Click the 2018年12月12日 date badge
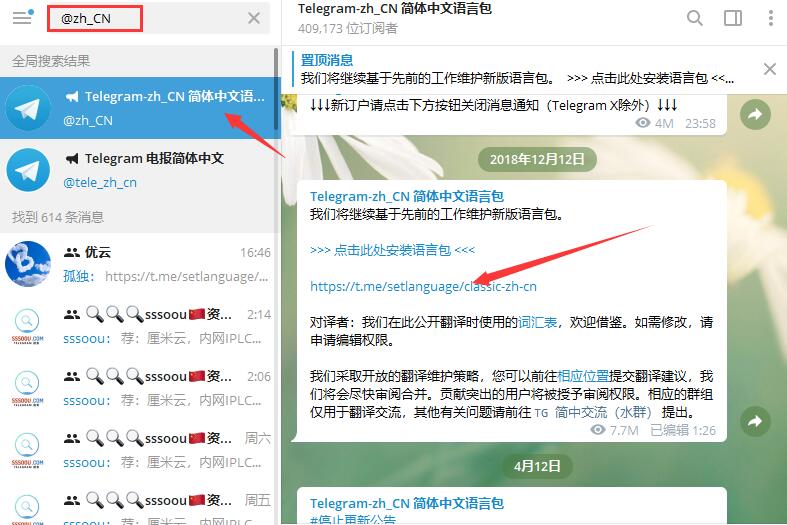The image size is (787, 525). 537,160
